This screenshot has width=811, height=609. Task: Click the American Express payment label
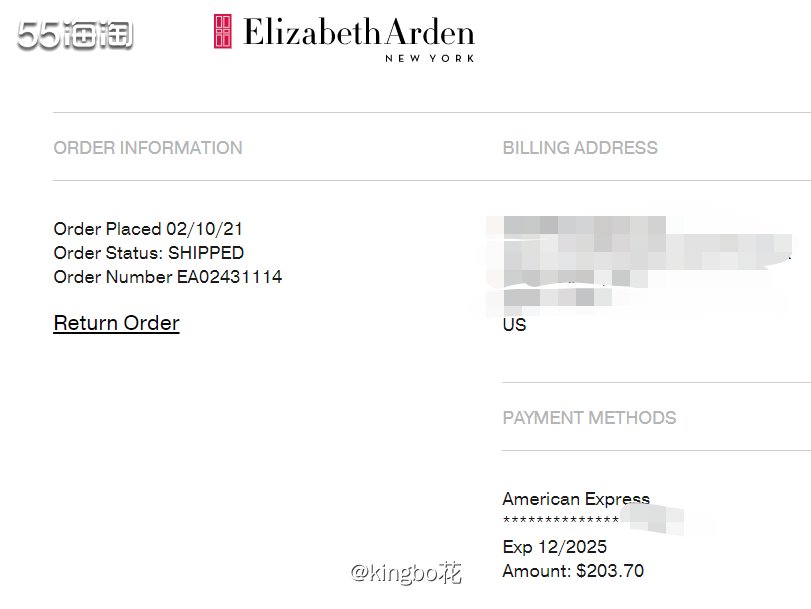576,499
